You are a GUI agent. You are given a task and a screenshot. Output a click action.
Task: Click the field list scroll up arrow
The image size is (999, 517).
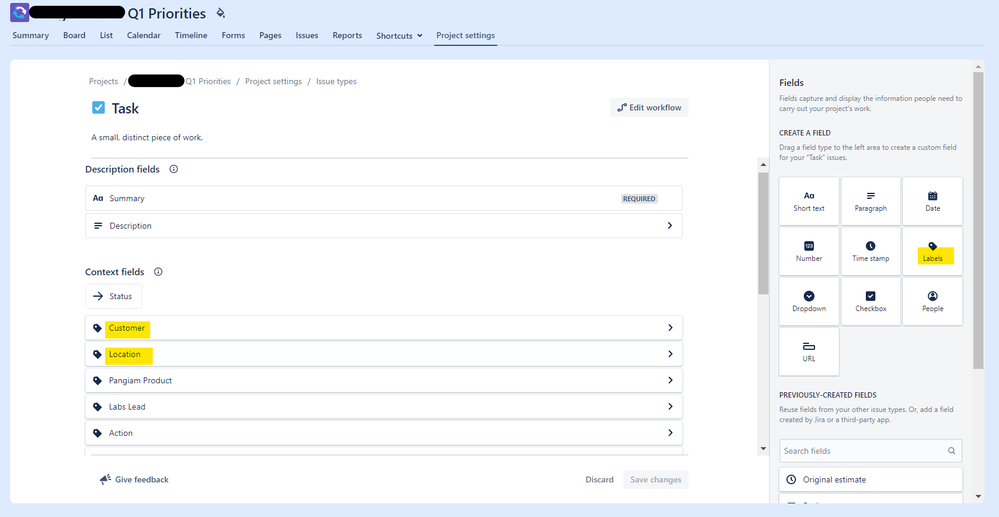coord(763,164)
